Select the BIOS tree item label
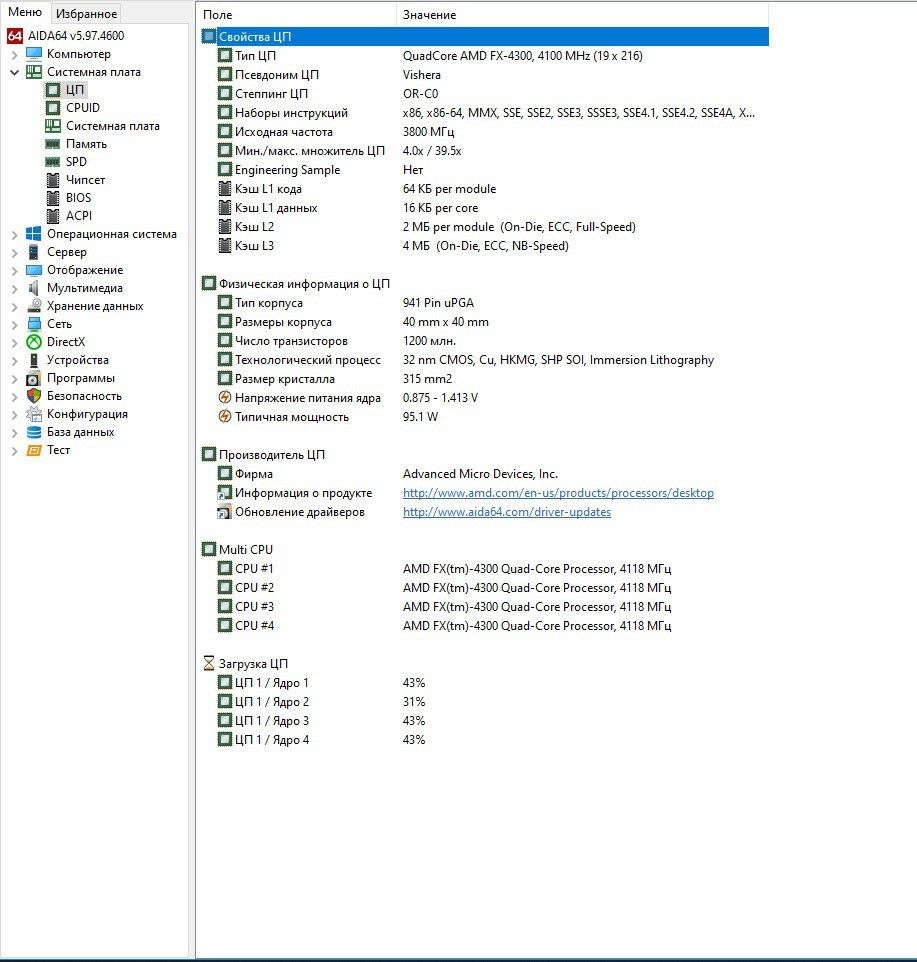 pyautogui.click(x=79, y=198)
